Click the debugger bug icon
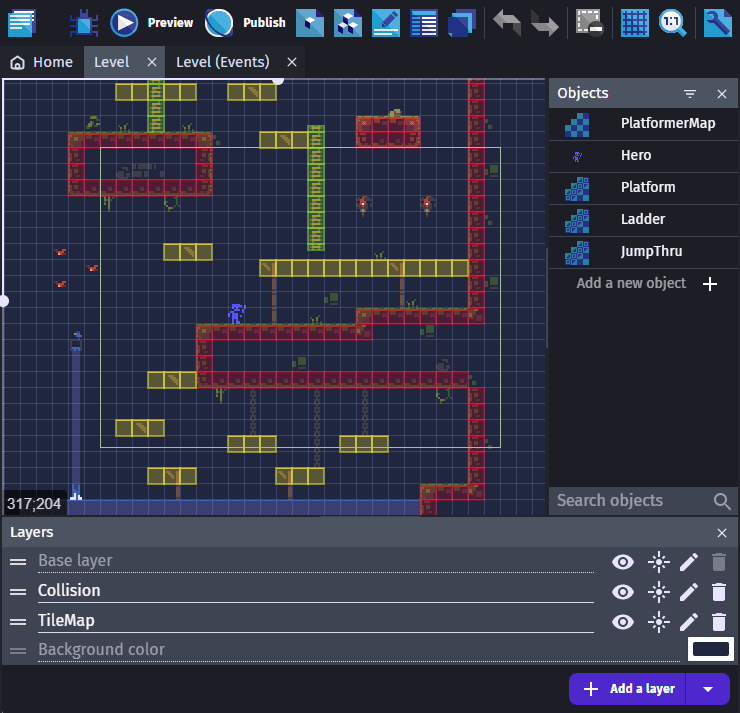 point(86,22)
